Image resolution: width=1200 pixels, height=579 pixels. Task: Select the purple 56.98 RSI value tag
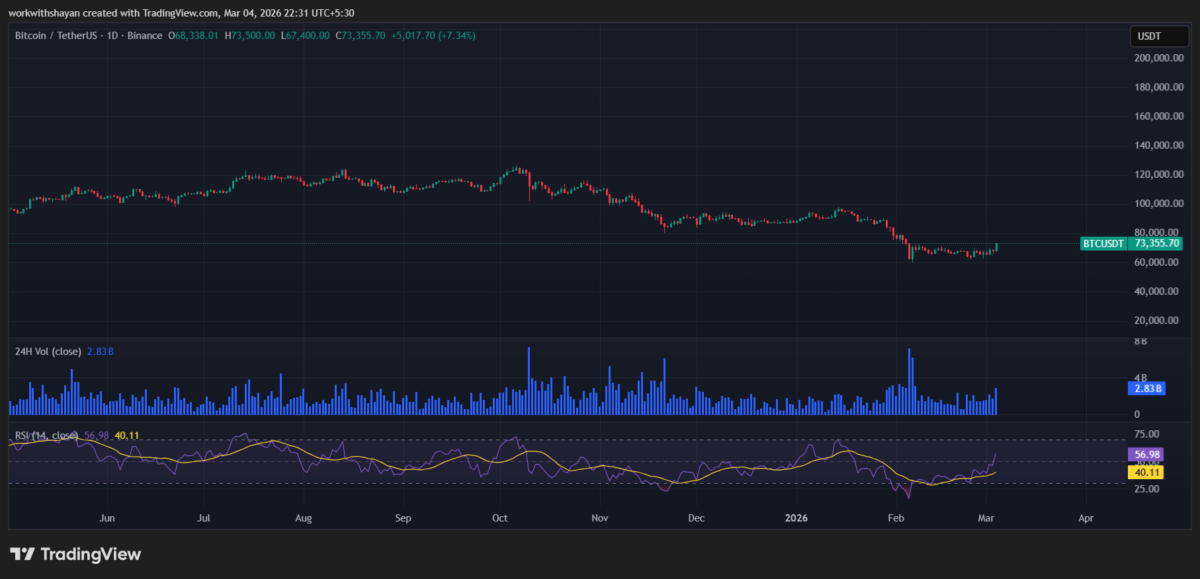click(1144, 454)
